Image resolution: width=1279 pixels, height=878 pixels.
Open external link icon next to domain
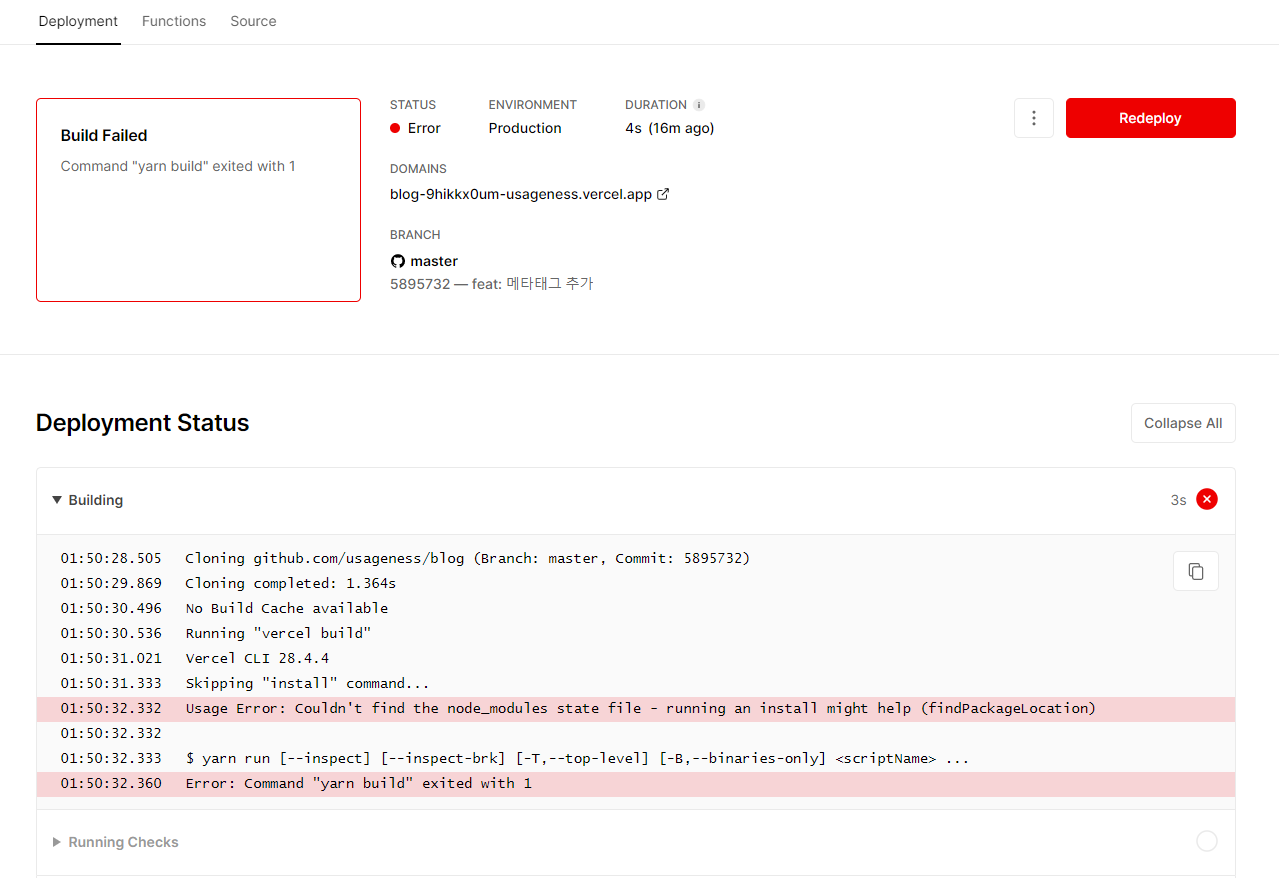pyautogui.click(x=663, y=194)
